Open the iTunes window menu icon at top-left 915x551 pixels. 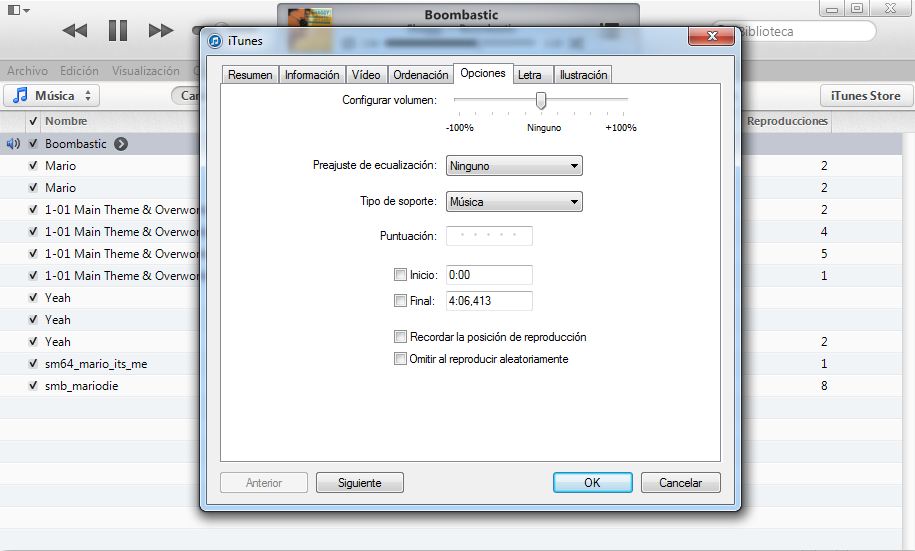click(18, 10)
